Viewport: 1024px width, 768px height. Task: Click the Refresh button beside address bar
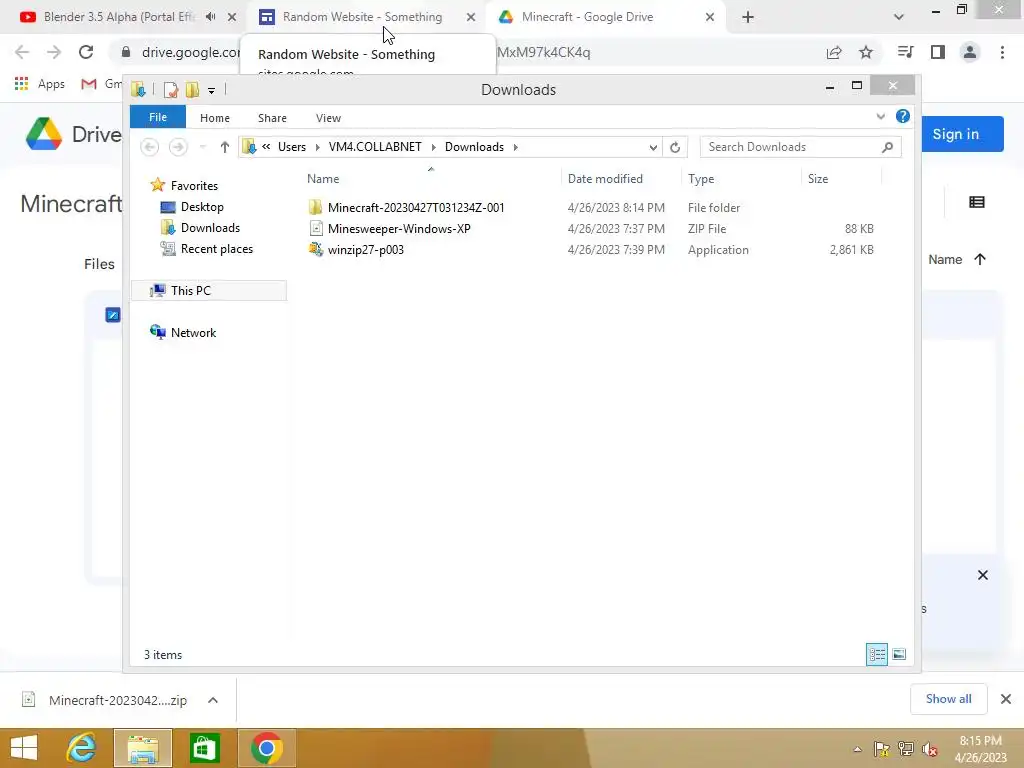click(x=675, y=147)
